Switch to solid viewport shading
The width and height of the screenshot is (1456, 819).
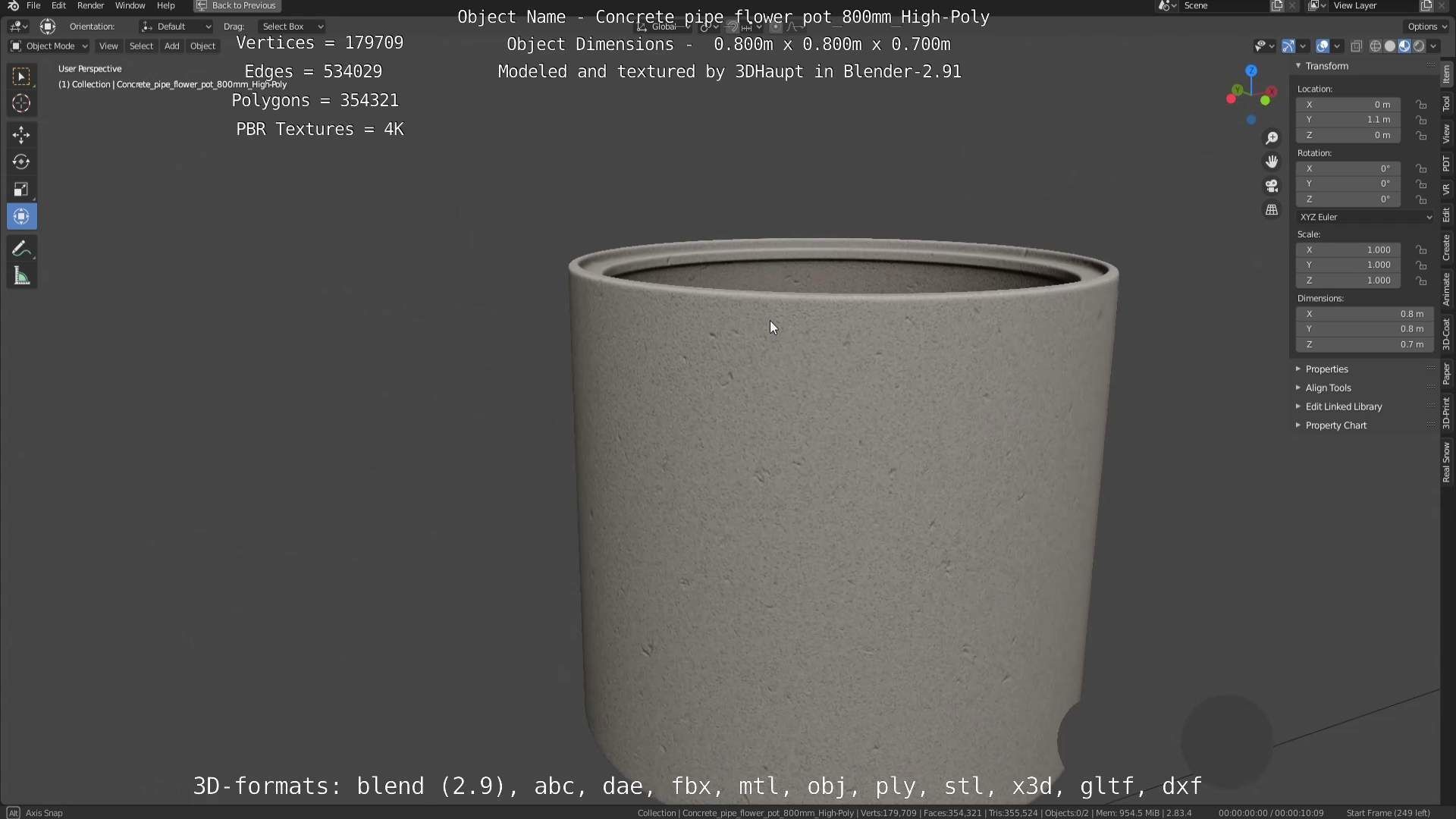pyautogui.click(x=1389, y=46)
